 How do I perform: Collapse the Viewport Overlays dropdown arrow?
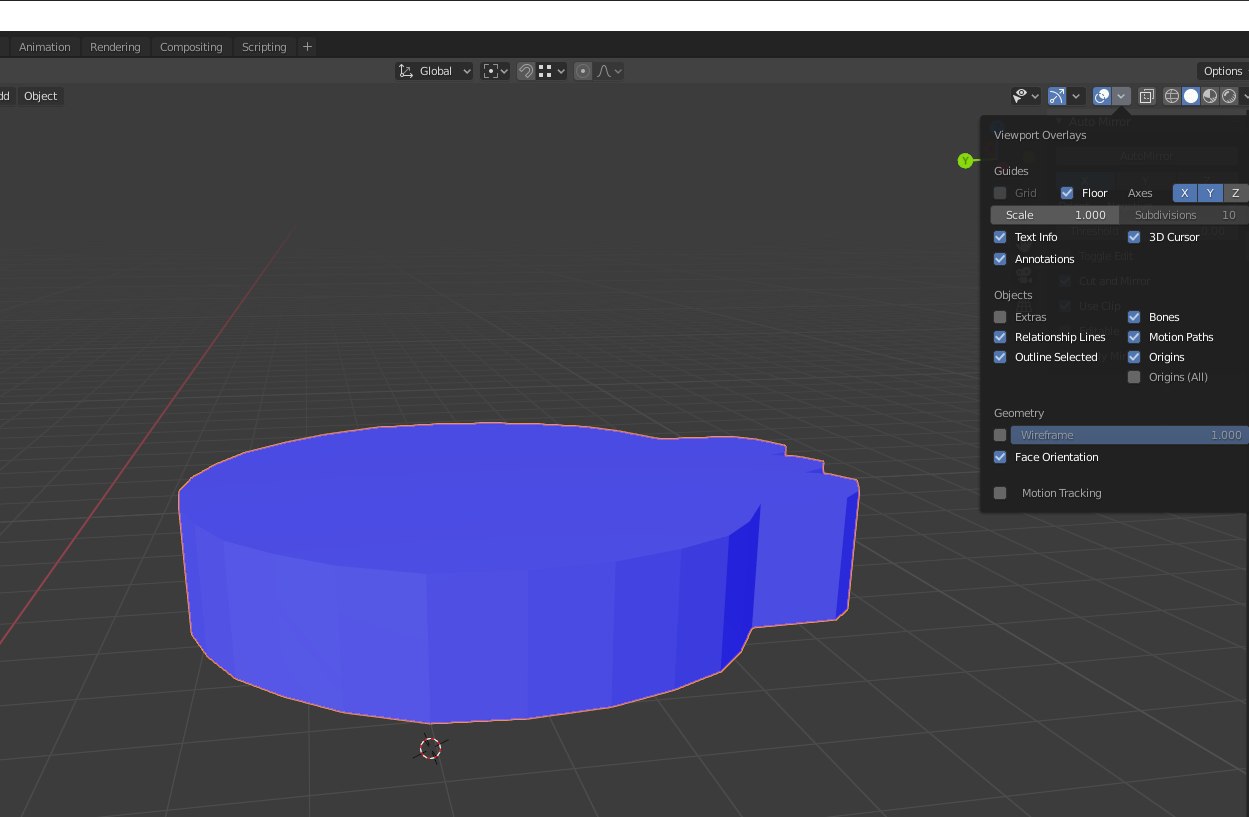coord(1122,96)
